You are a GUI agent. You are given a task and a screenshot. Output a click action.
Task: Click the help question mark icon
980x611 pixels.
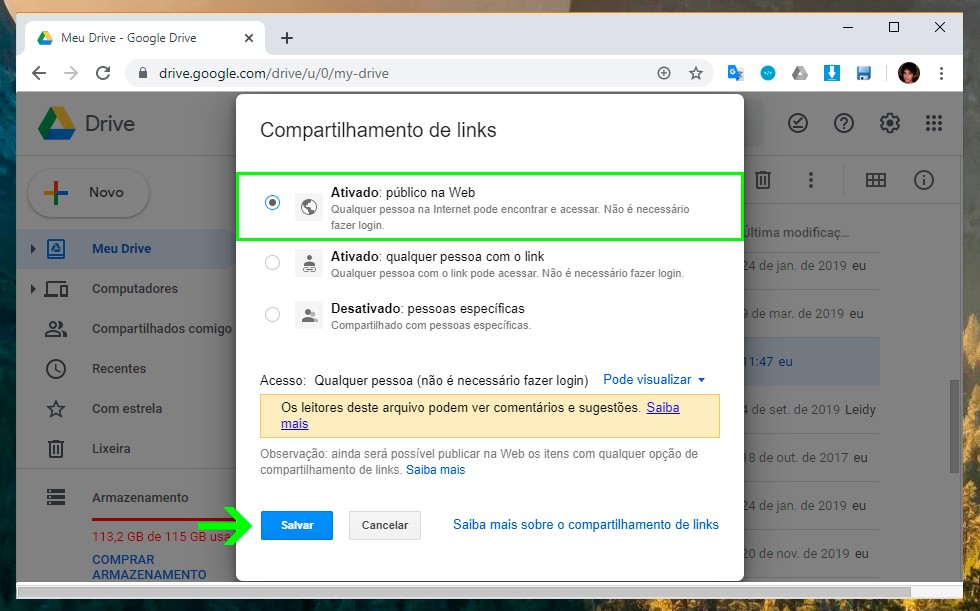point(844,123)
